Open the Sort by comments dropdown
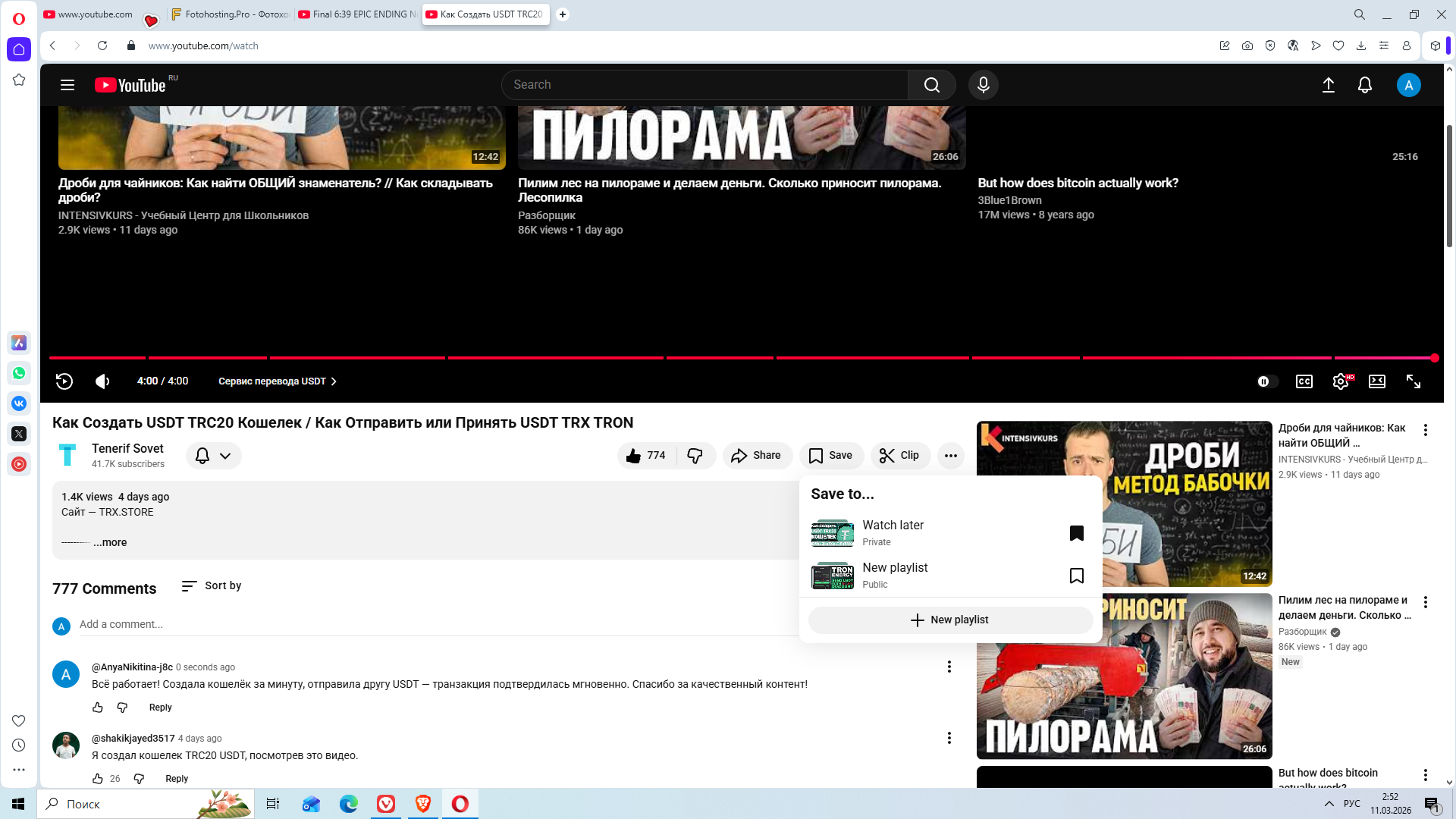 (x=212, y=585)
